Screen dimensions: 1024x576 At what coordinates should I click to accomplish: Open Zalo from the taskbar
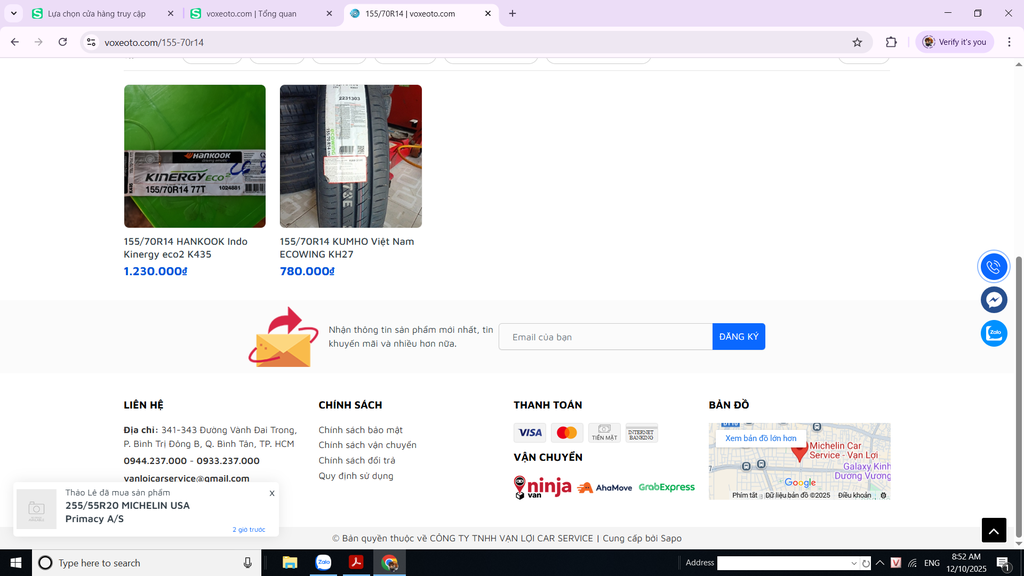pyautogui.click(x=323, y=563)
